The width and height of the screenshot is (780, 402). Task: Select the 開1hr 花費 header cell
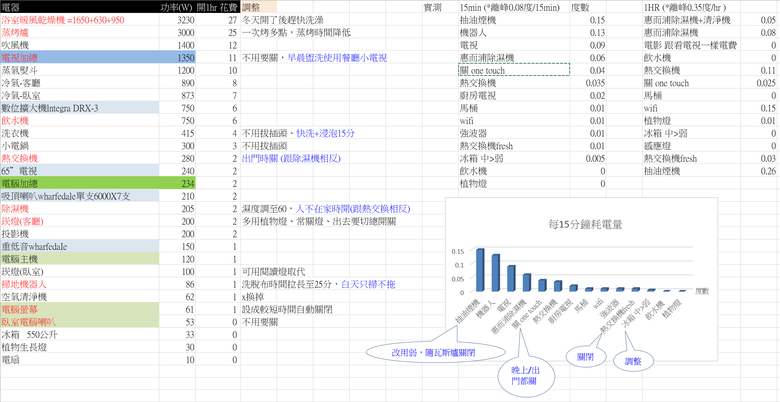[218, 8]
